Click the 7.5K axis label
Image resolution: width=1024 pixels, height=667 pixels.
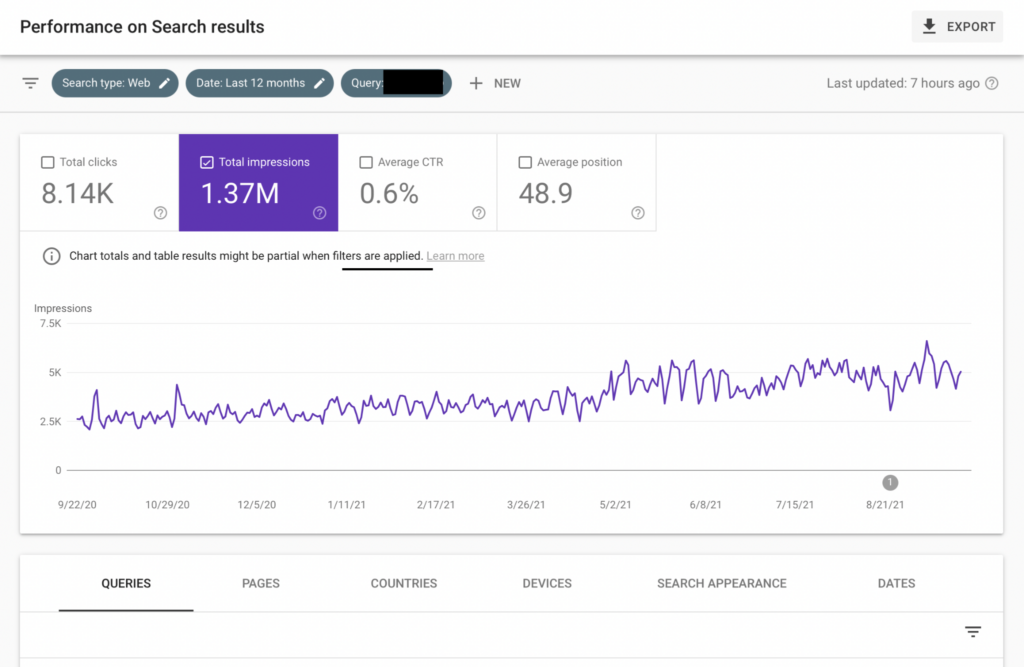click(x=50, y=323)
